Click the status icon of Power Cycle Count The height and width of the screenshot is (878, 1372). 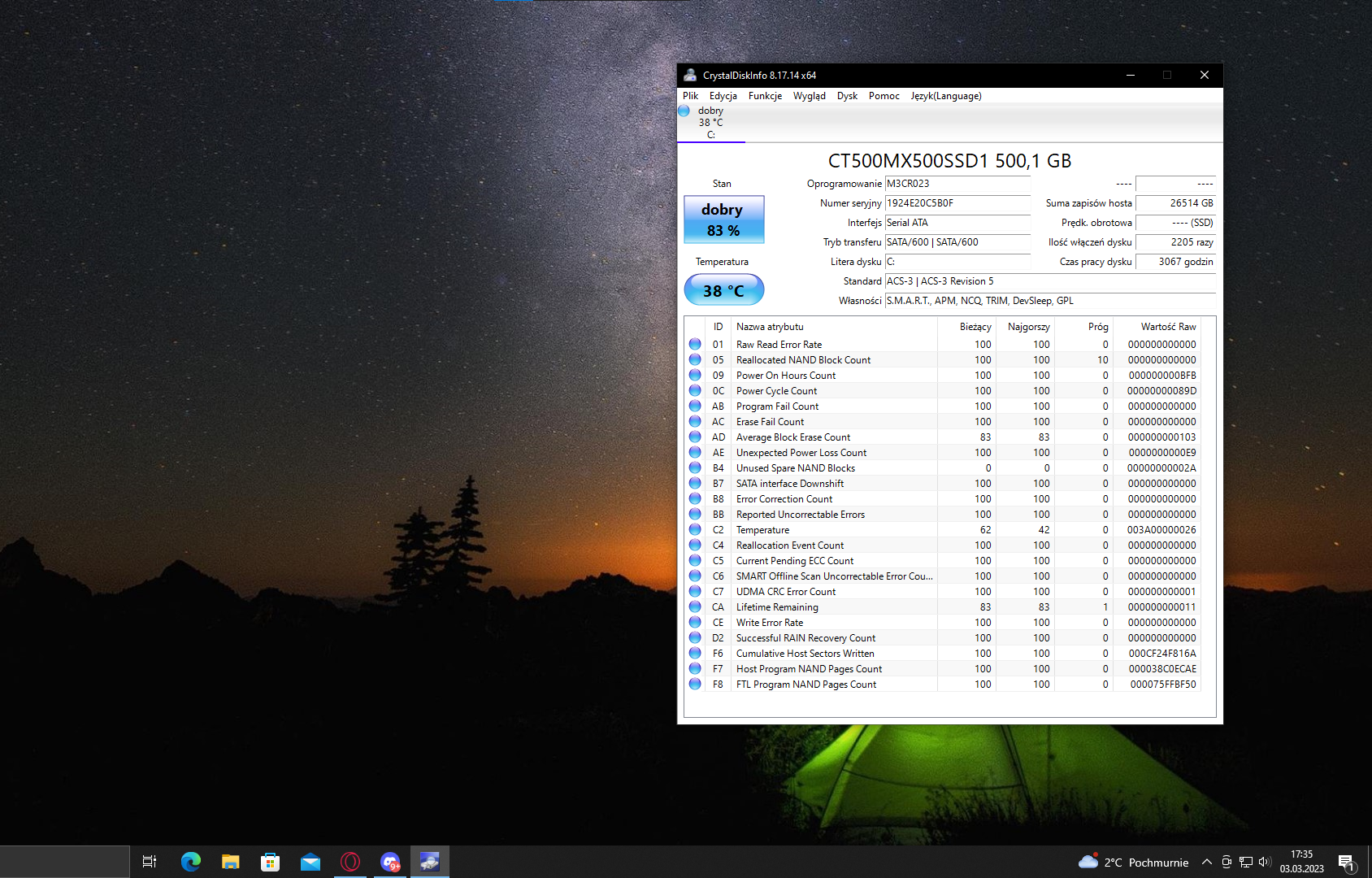[695, 390]
